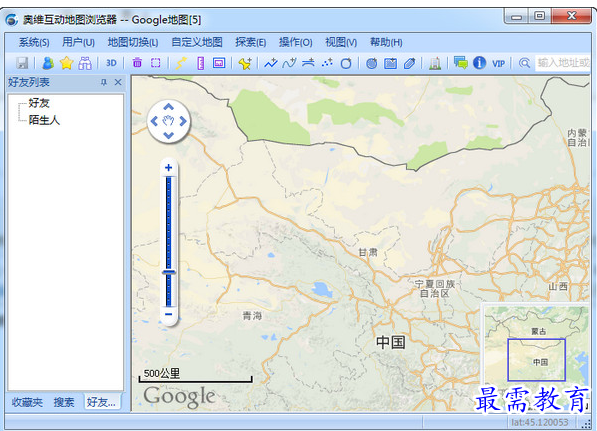This screenshot has height=431, width=597.
Task: Switch to the 收藏夹 tab
Action: tap(27, 402)
